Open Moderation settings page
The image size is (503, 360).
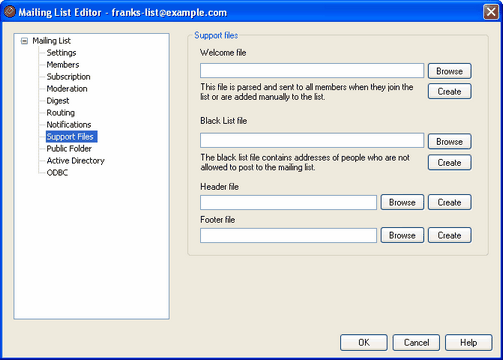pyautogui.click(x=67, y=89)
